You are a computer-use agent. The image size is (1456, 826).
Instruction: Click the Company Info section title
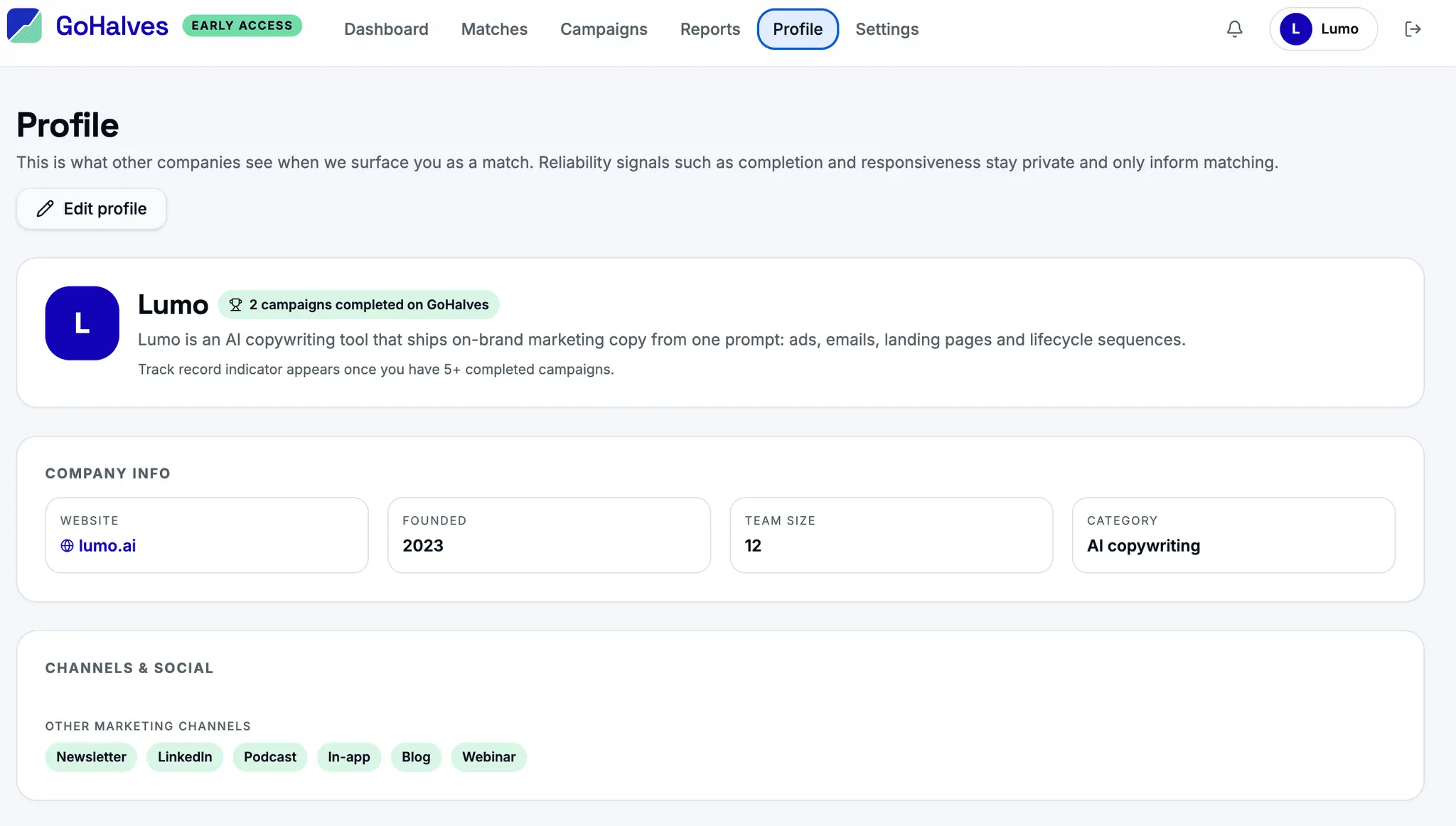[x=108, y=473]
